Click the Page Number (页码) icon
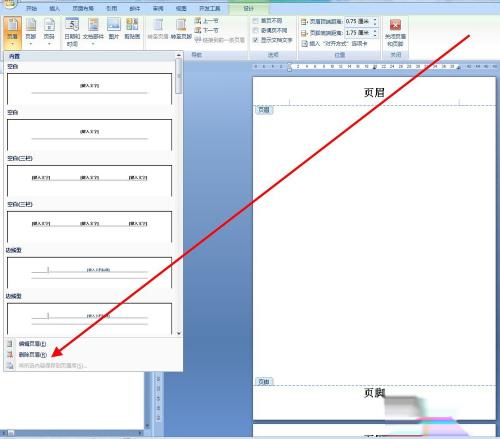 click(x=49, y=32)
